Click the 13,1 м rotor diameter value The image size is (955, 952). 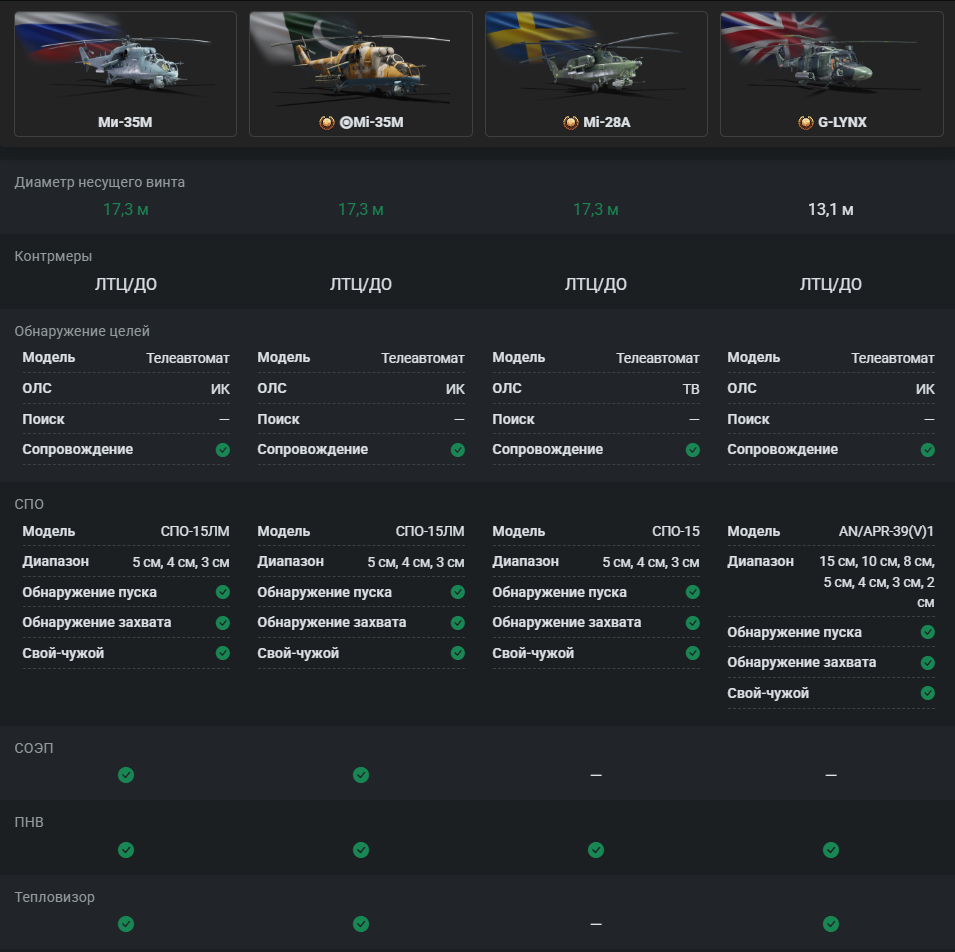[x=831, y=210]
